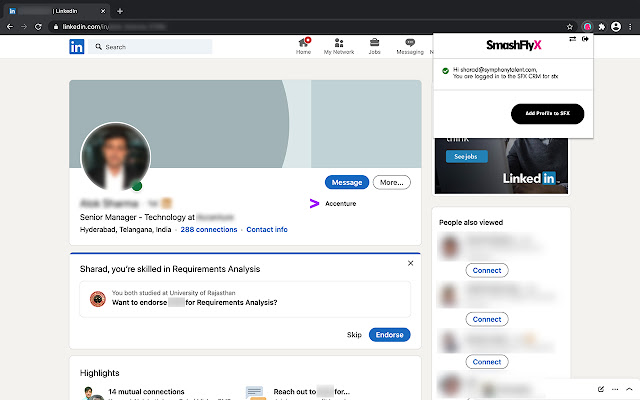Viewport: 640px width, 400px height.
Task: Open the Chrome three-dot menu
Action: [630, 27]
